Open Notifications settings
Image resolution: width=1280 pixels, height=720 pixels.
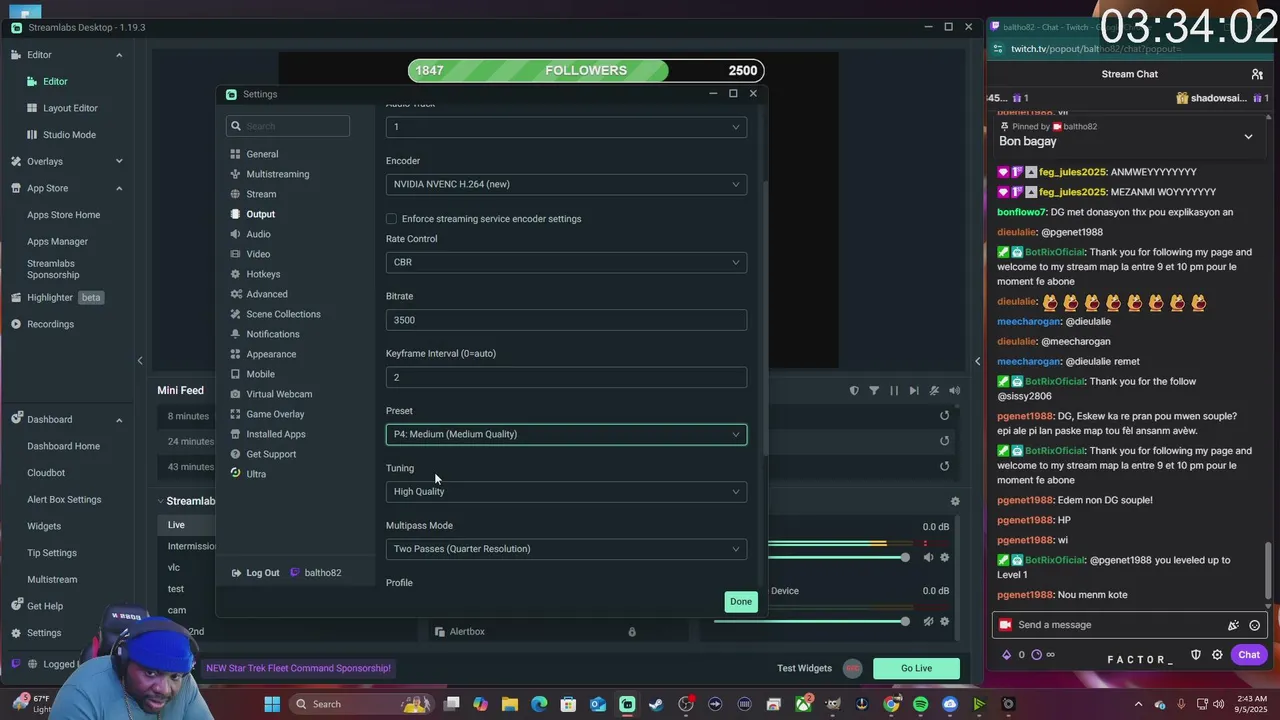[x=273, y=334]
